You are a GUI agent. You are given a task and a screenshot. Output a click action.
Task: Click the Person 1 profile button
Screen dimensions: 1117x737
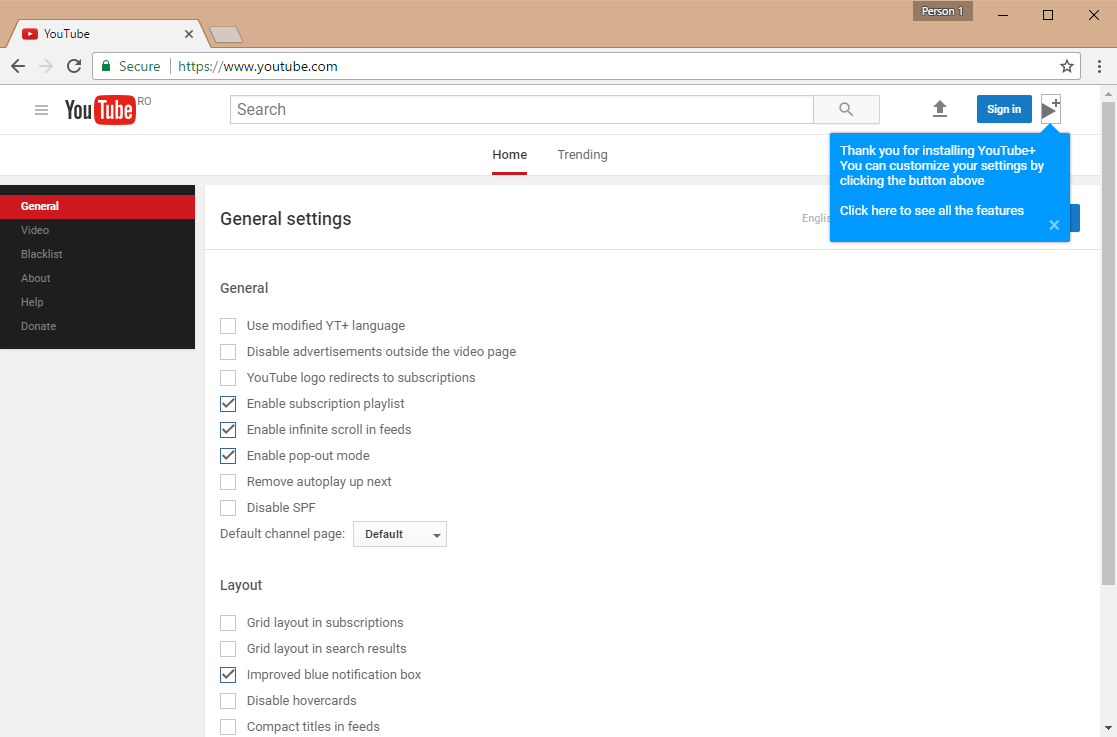942,11
